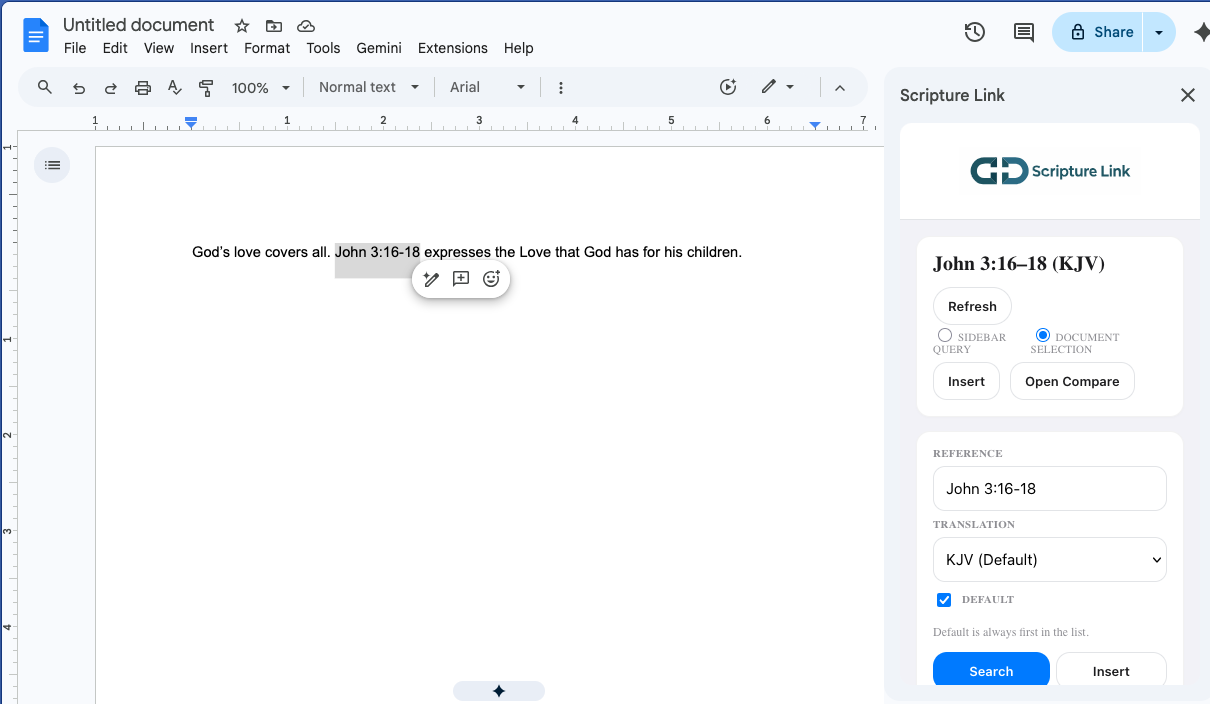Select the Sidebar Query radio option

pyautogui.click(x=945, y=336)
